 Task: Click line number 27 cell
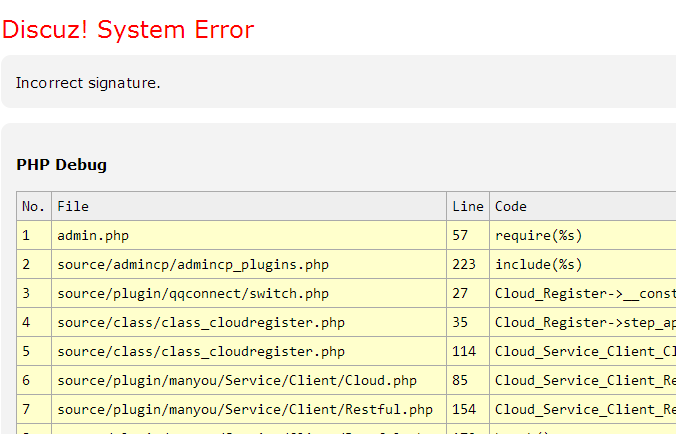tap(468, 293)
